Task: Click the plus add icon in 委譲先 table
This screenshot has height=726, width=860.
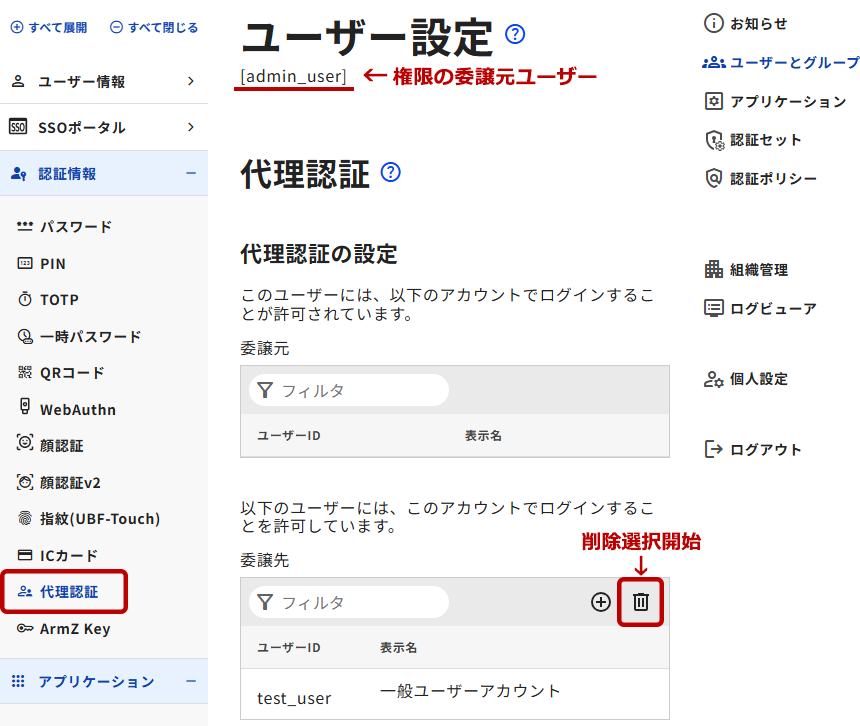Action: click(x=600, y=602)
